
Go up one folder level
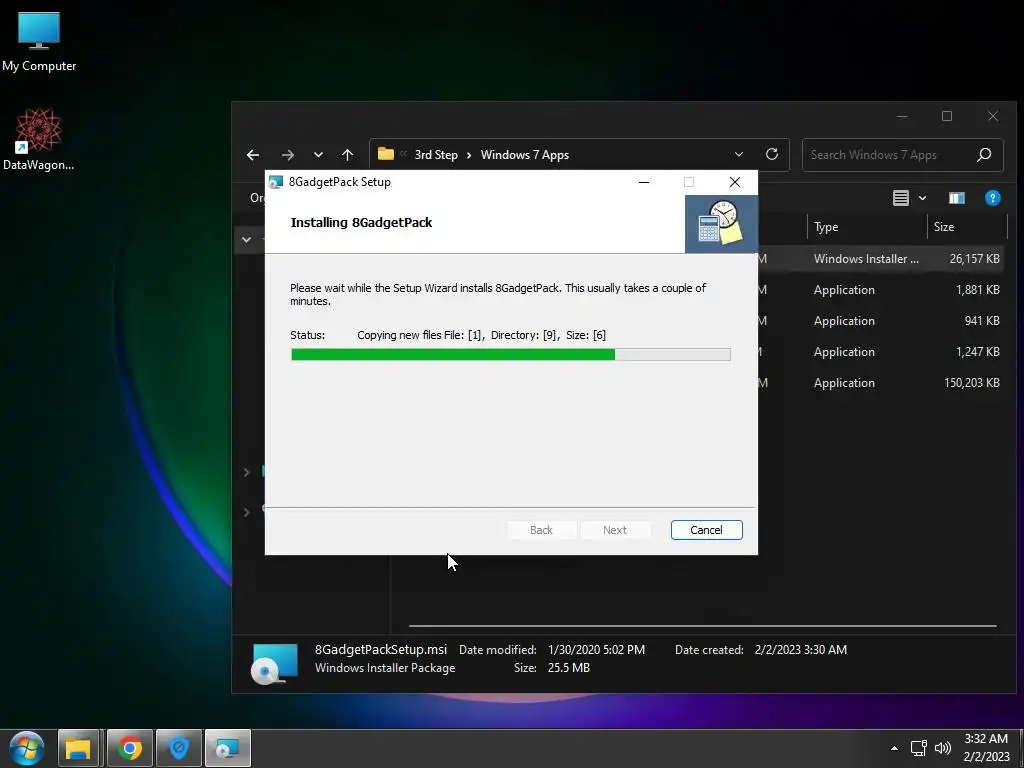(x=347, y=155)
